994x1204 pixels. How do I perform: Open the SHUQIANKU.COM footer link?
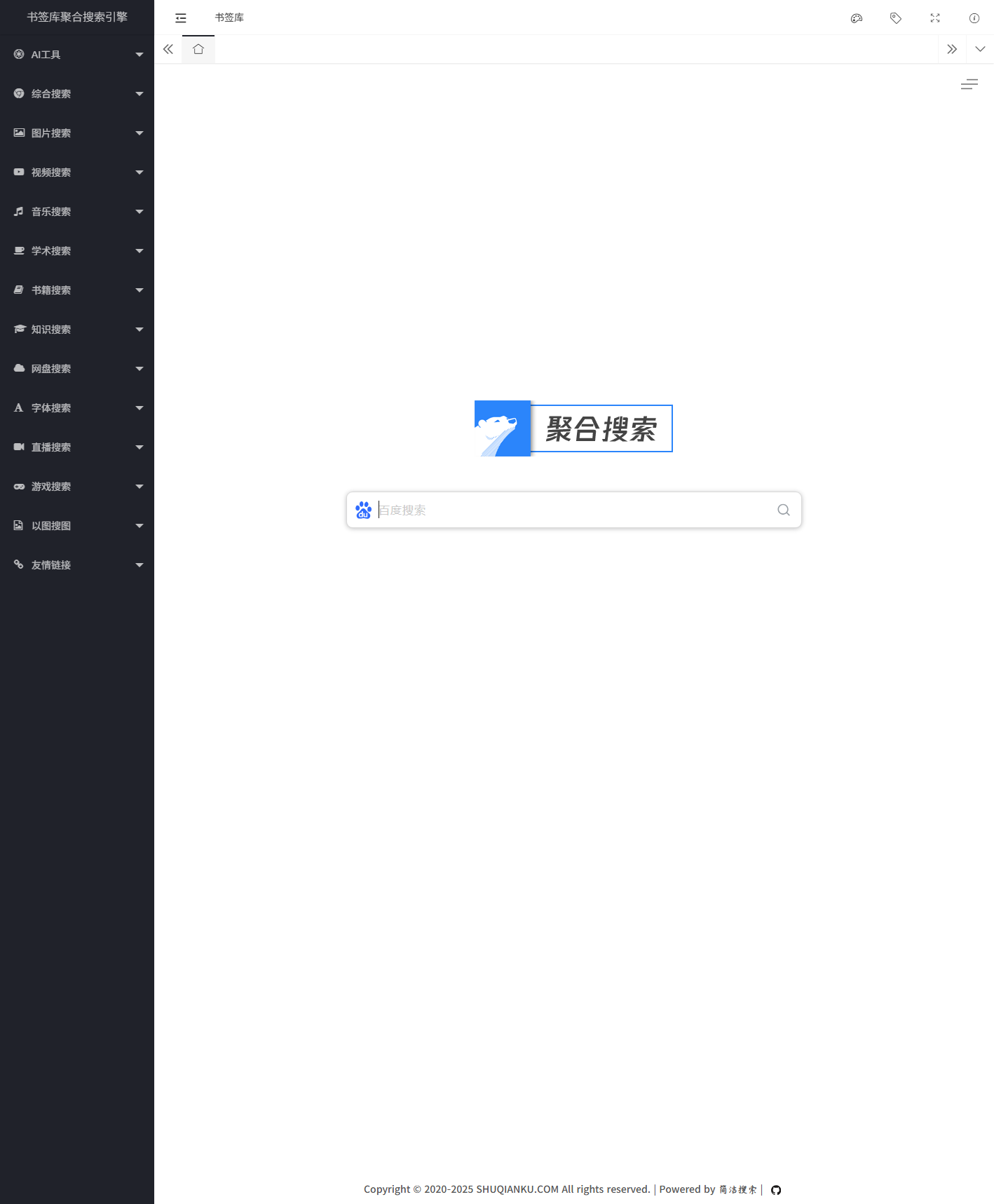(x=517, y=1189)
